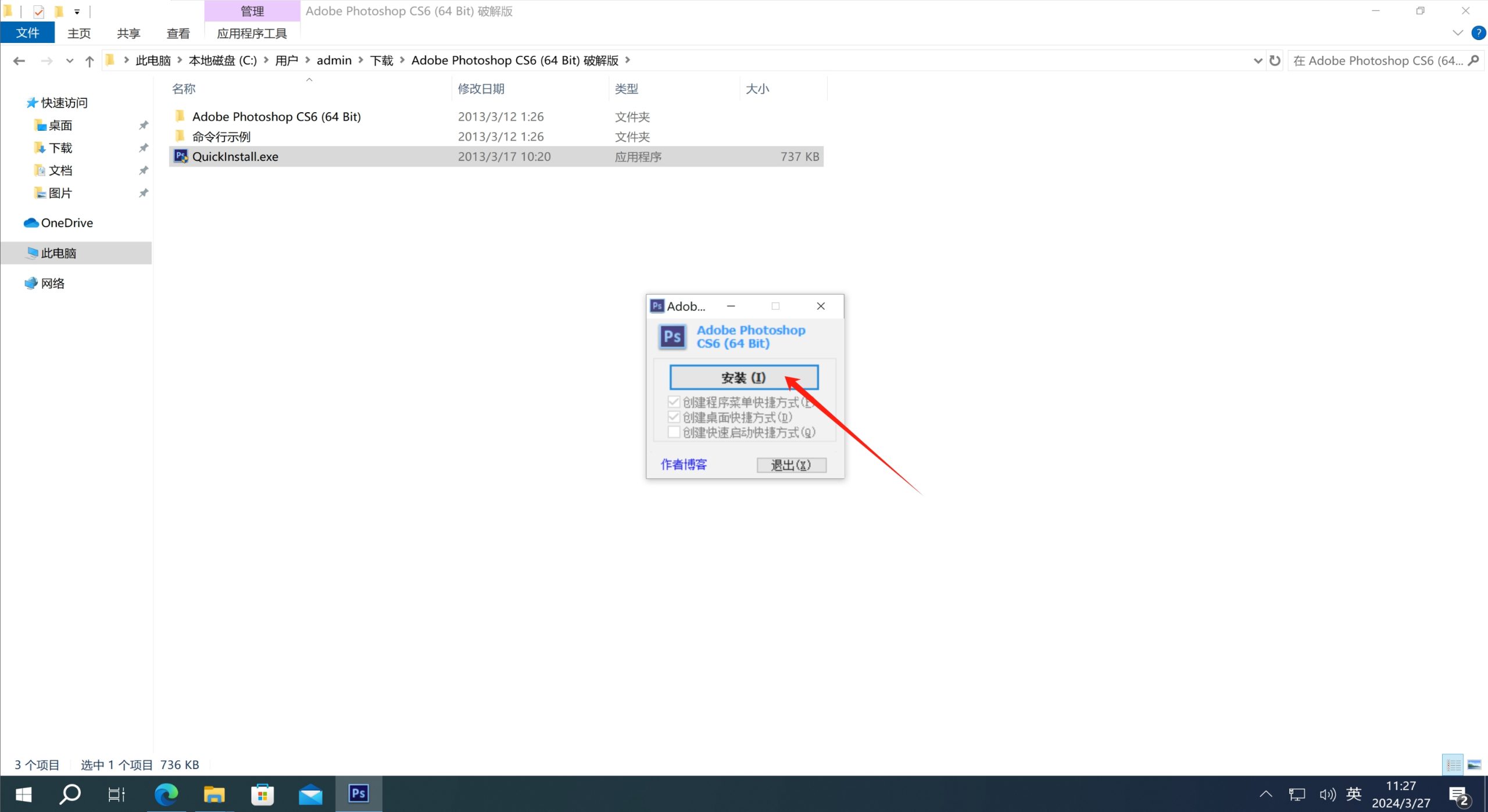Click the new folder quick access icon
This screenshot has height=812, width=1488.
59,11
